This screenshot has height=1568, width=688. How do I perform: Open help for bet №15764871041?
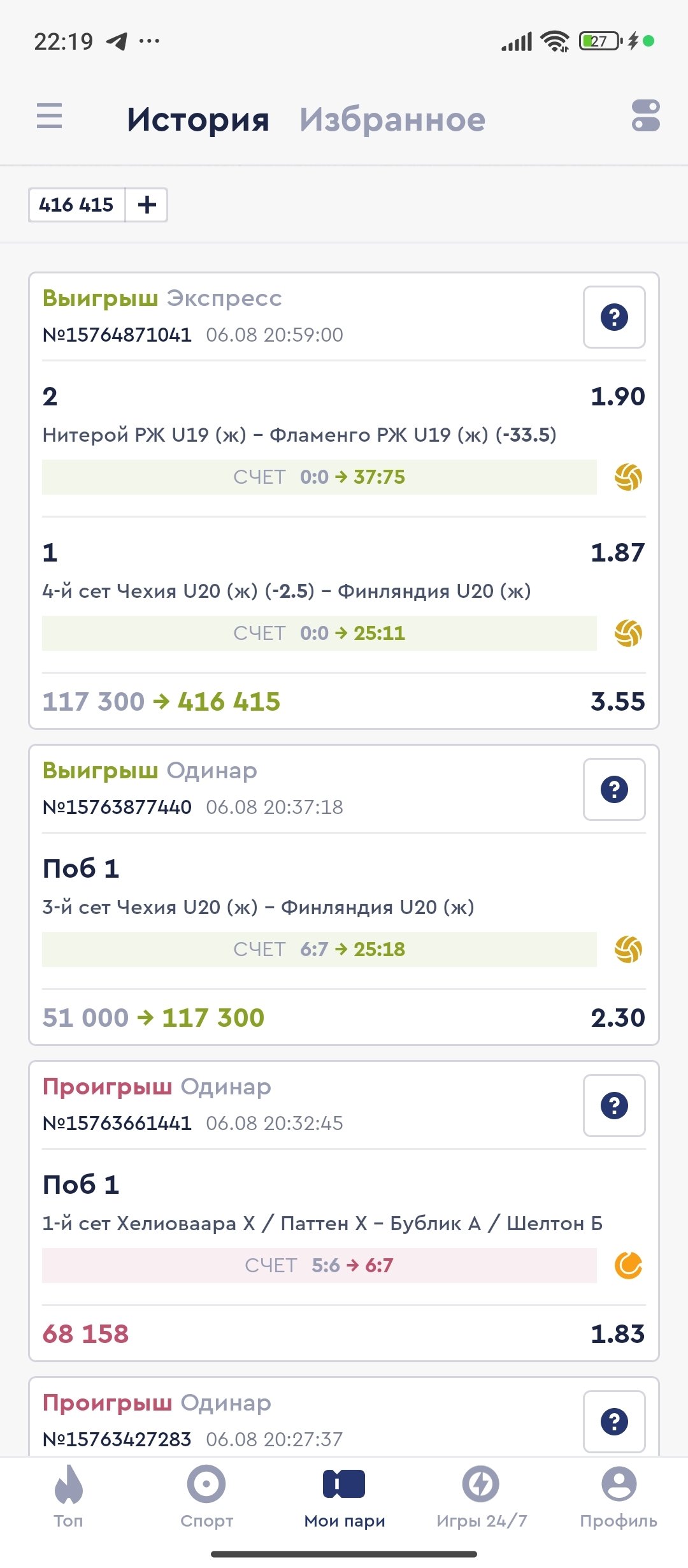pyautogui.click(x=614, y=317)
